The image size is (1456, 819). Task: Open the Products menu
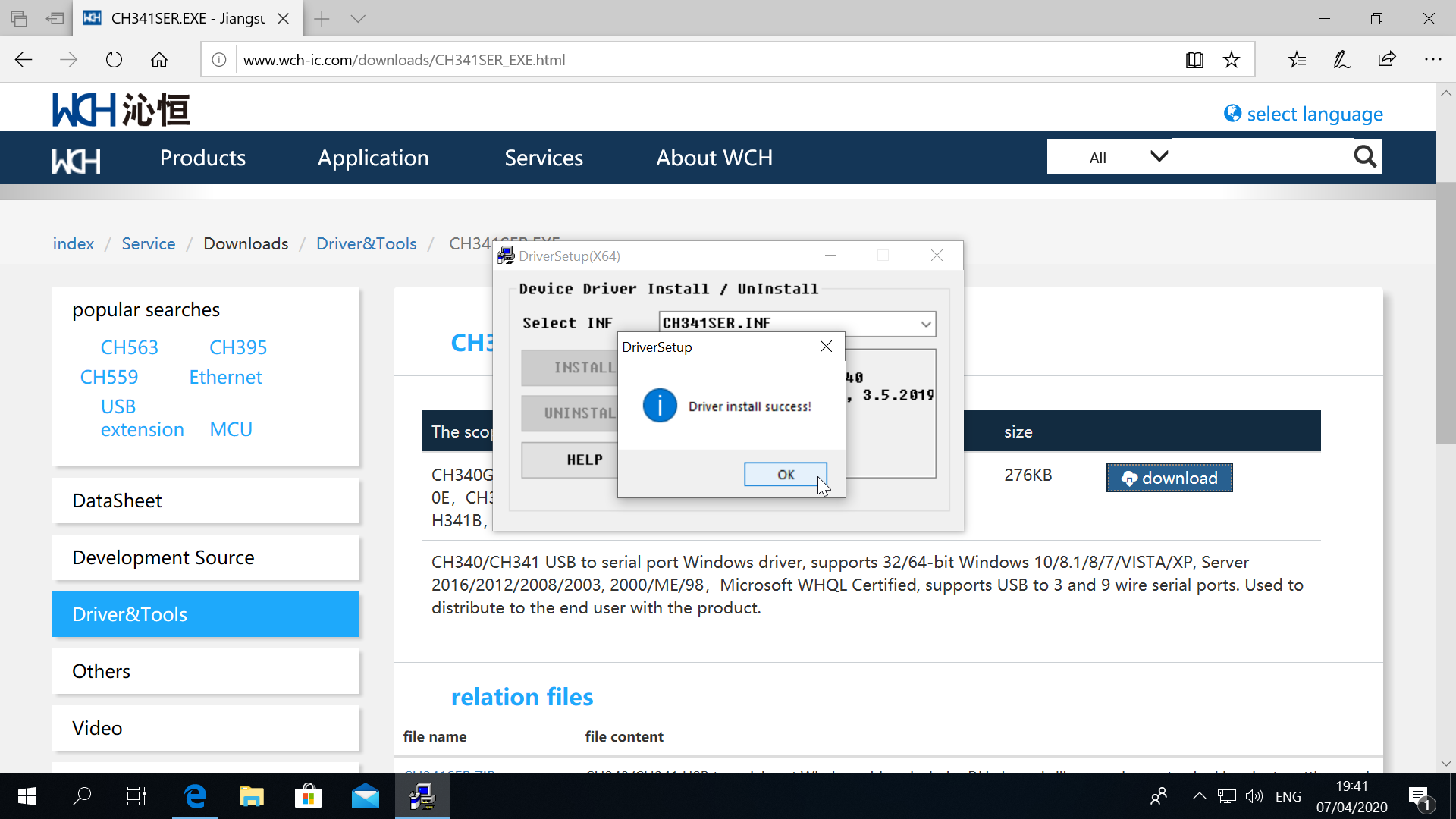202,158
